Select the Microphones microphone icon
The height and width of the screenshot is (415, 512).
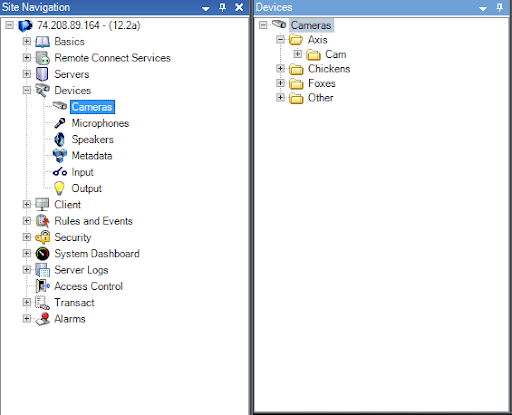click(x=60, y=123)
